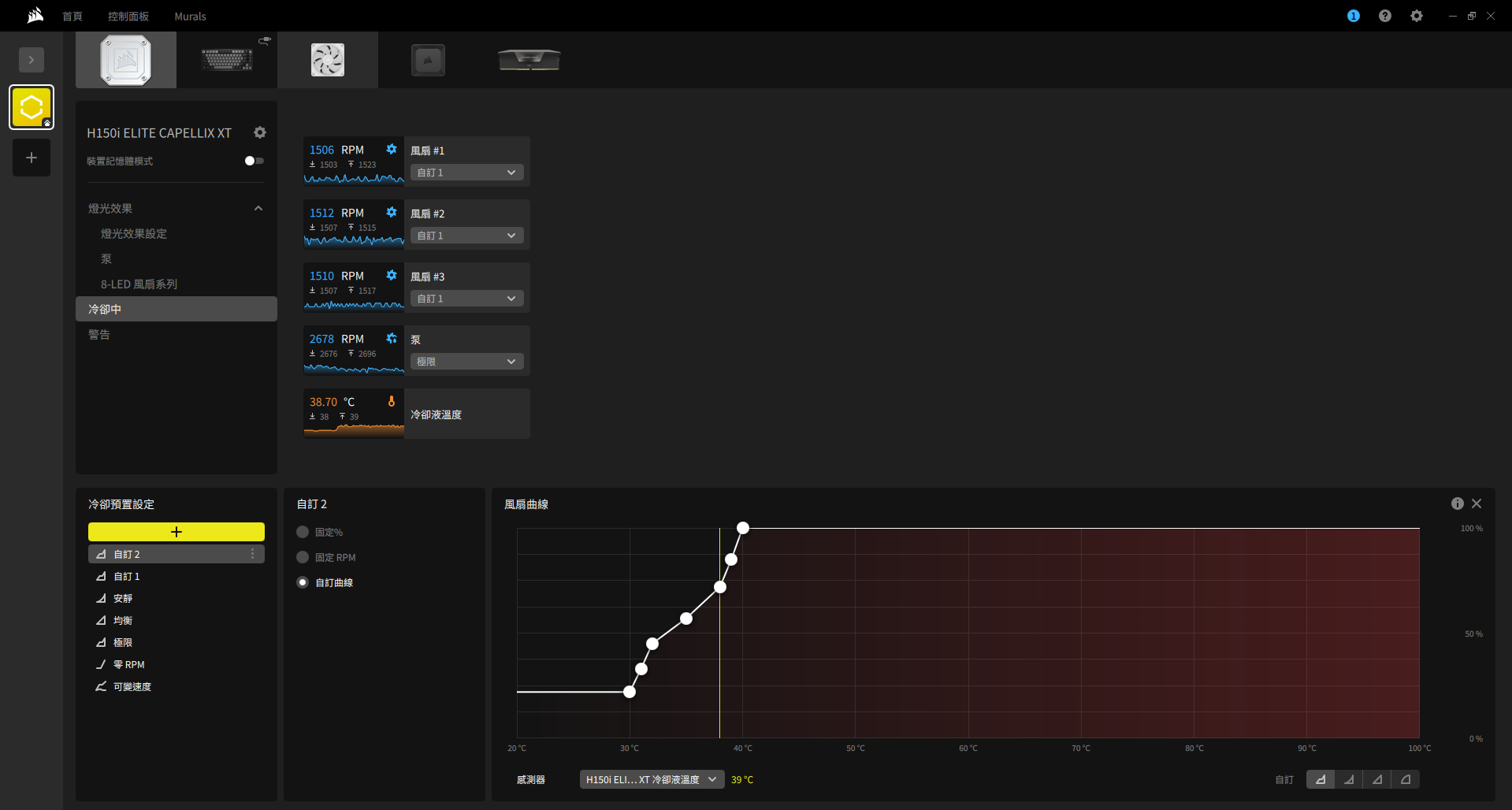Open the 控制面板 tab
Image resolution: width=1512 pixels, height=810 pixels.
point(128,16)
